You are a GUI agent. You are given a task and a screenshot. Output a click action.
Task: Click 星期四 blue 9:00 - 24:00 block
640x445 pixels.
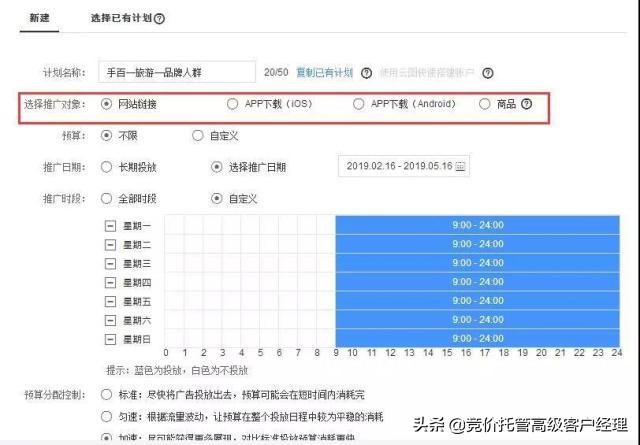pyautogui.click(x=478, y=282)
